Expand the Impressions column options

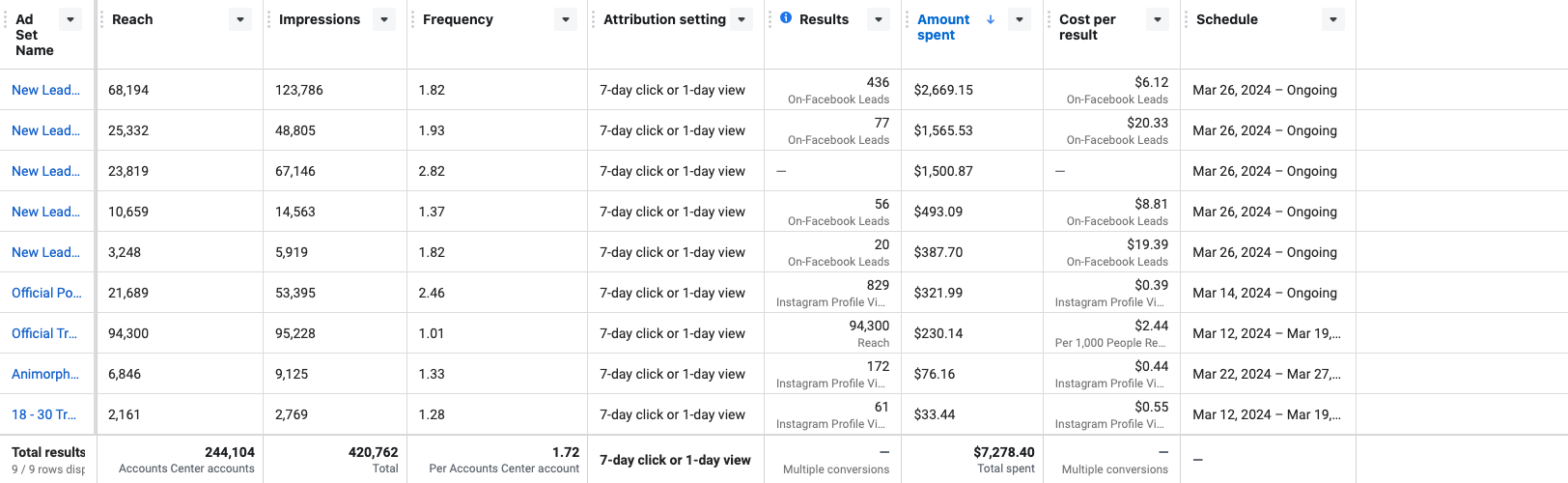click(384, 19)
